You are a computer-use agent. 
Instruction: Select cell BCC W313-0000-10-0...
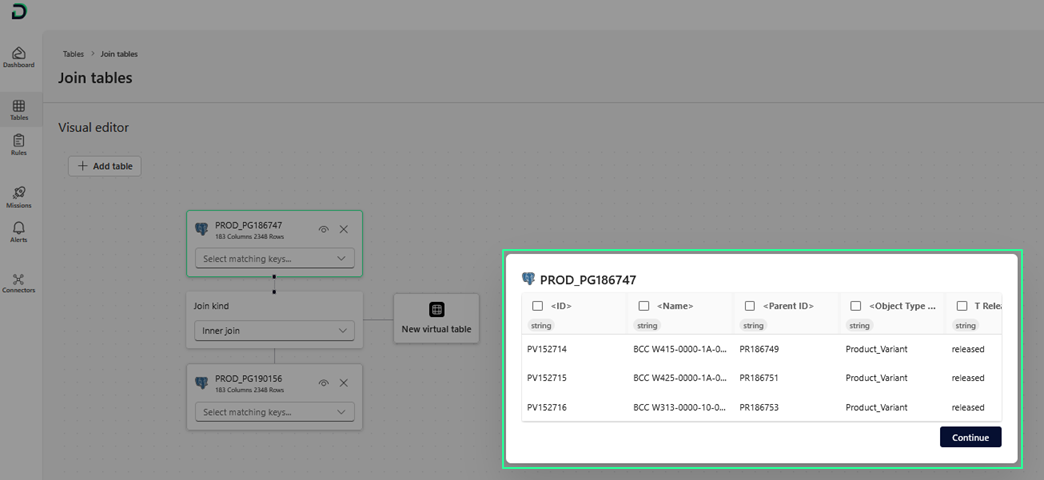click(x=680, y=407)
